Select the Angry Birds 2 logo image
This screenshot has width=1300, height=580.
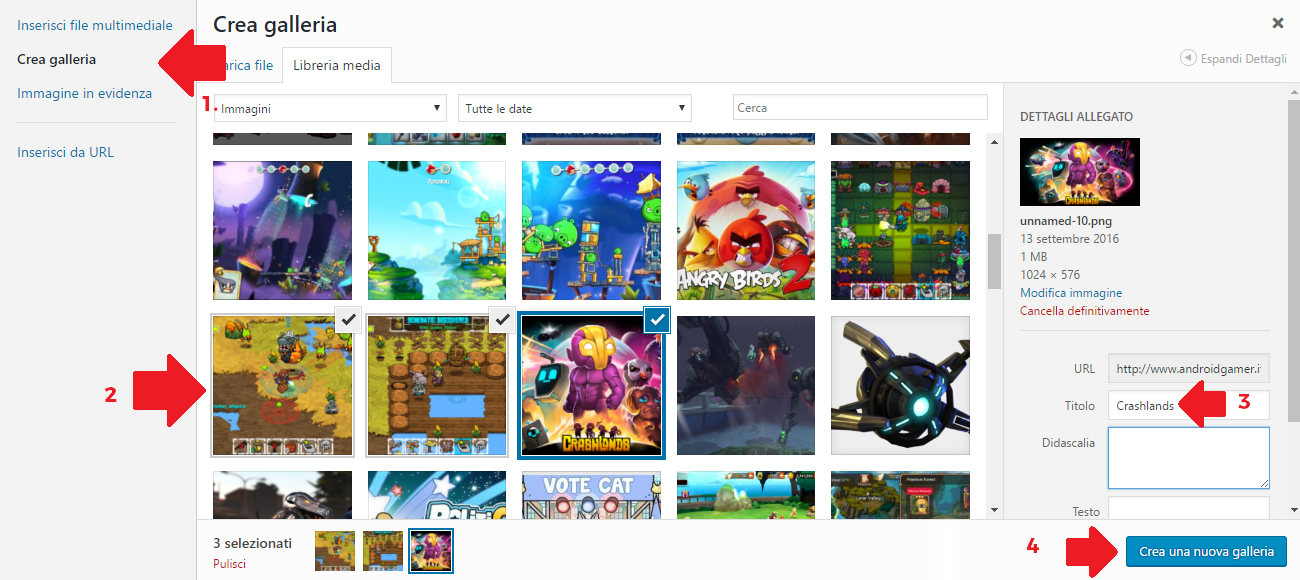point(746,231)
